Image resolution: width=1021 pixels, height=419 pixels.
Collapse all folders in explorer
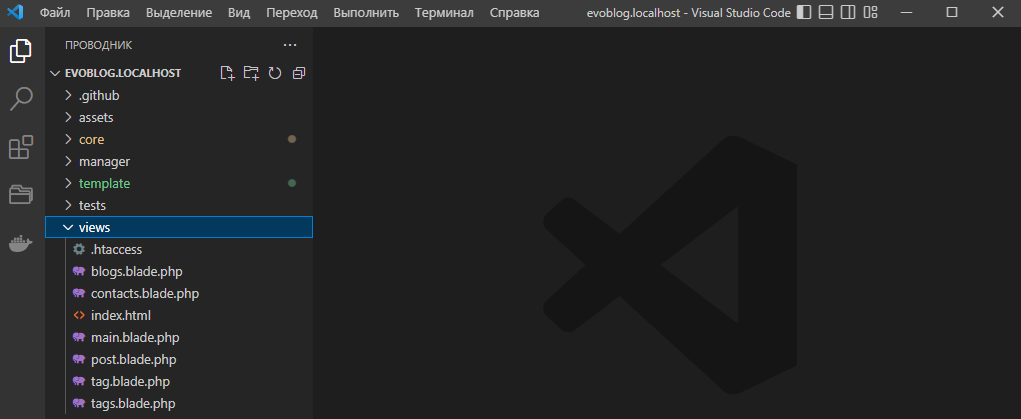(x=298, y=73)
